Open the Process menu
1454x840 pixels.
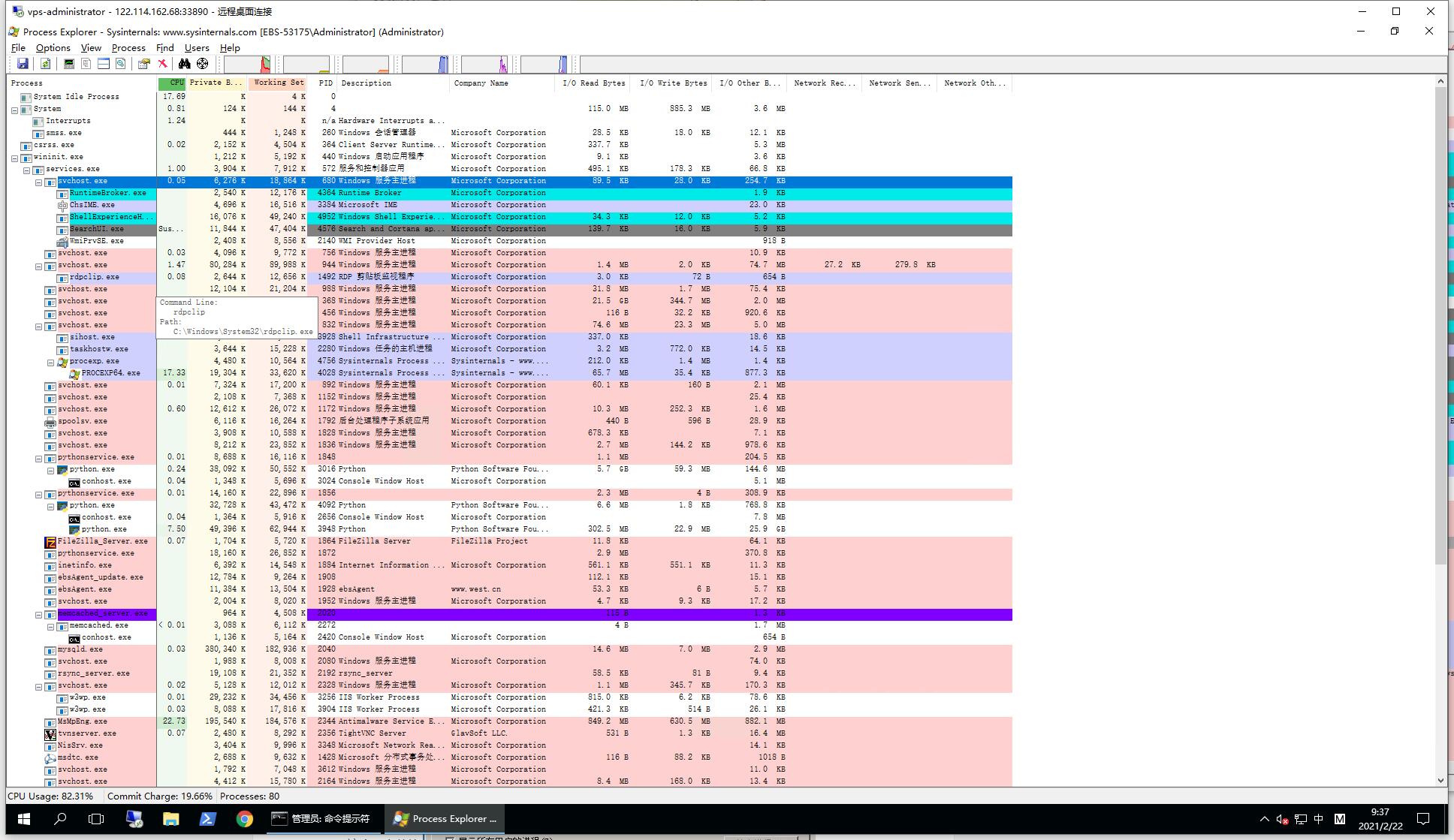[x=128, y=47]
